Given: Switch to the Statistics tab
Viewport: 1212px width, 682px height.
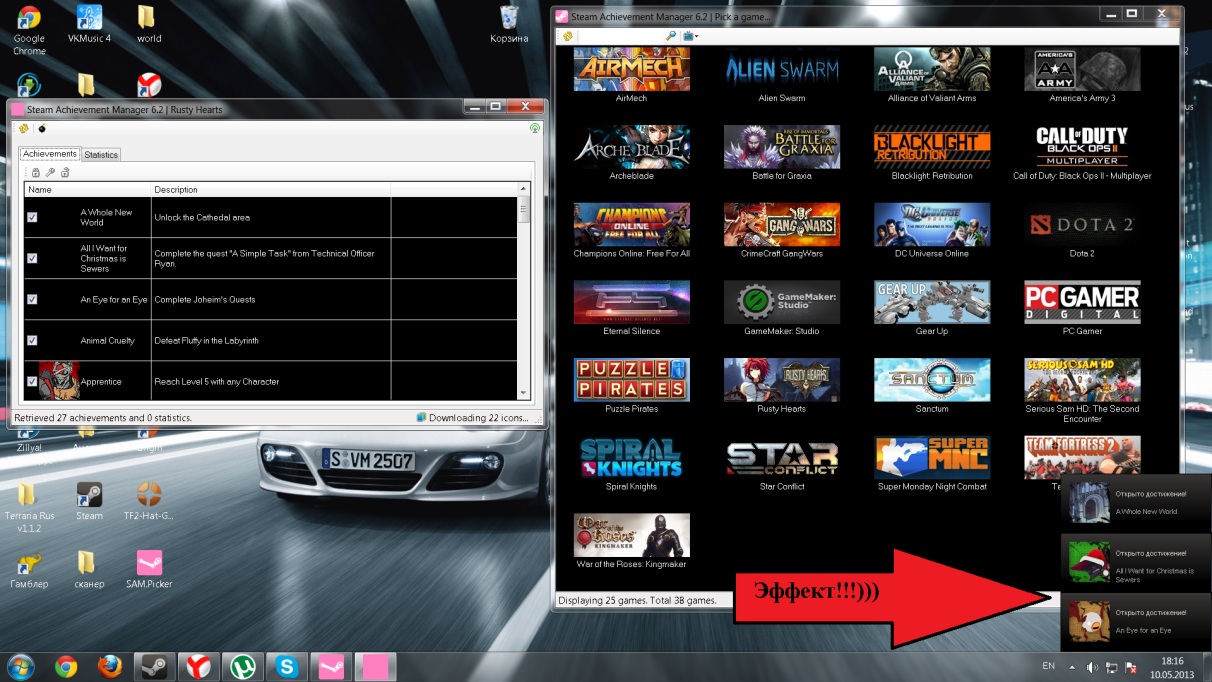Looking at the screenshot, I should (x=101, y=154).
